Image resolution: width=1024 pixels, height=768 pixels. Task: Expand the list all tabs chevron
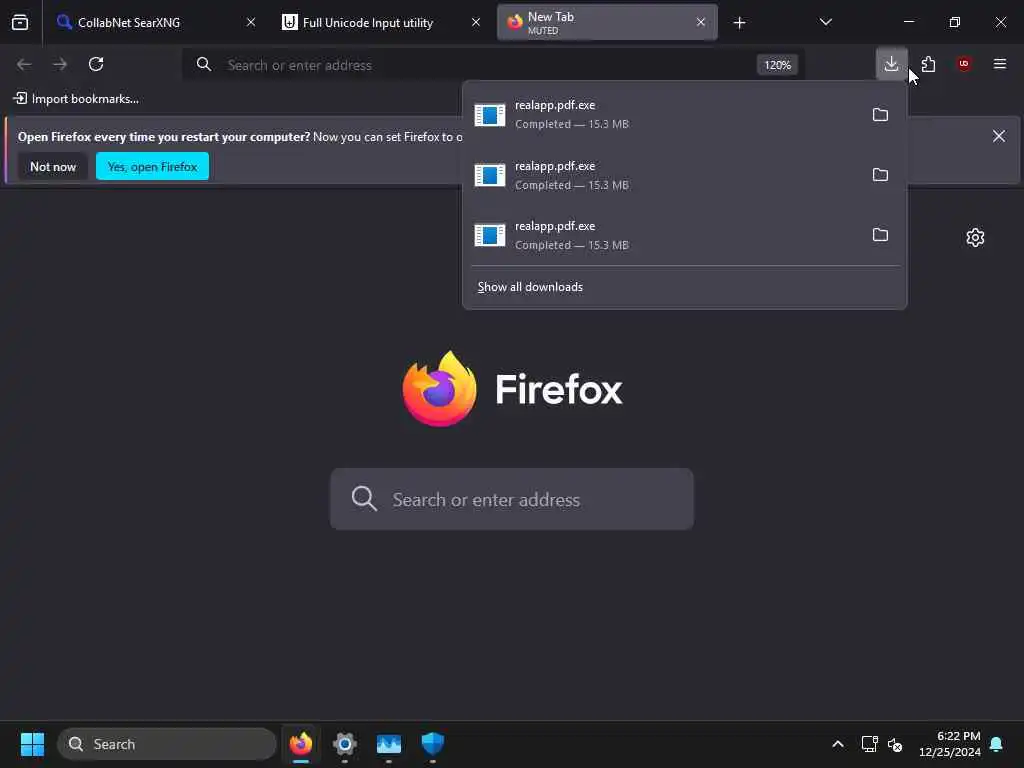click(x=825, y=22)
